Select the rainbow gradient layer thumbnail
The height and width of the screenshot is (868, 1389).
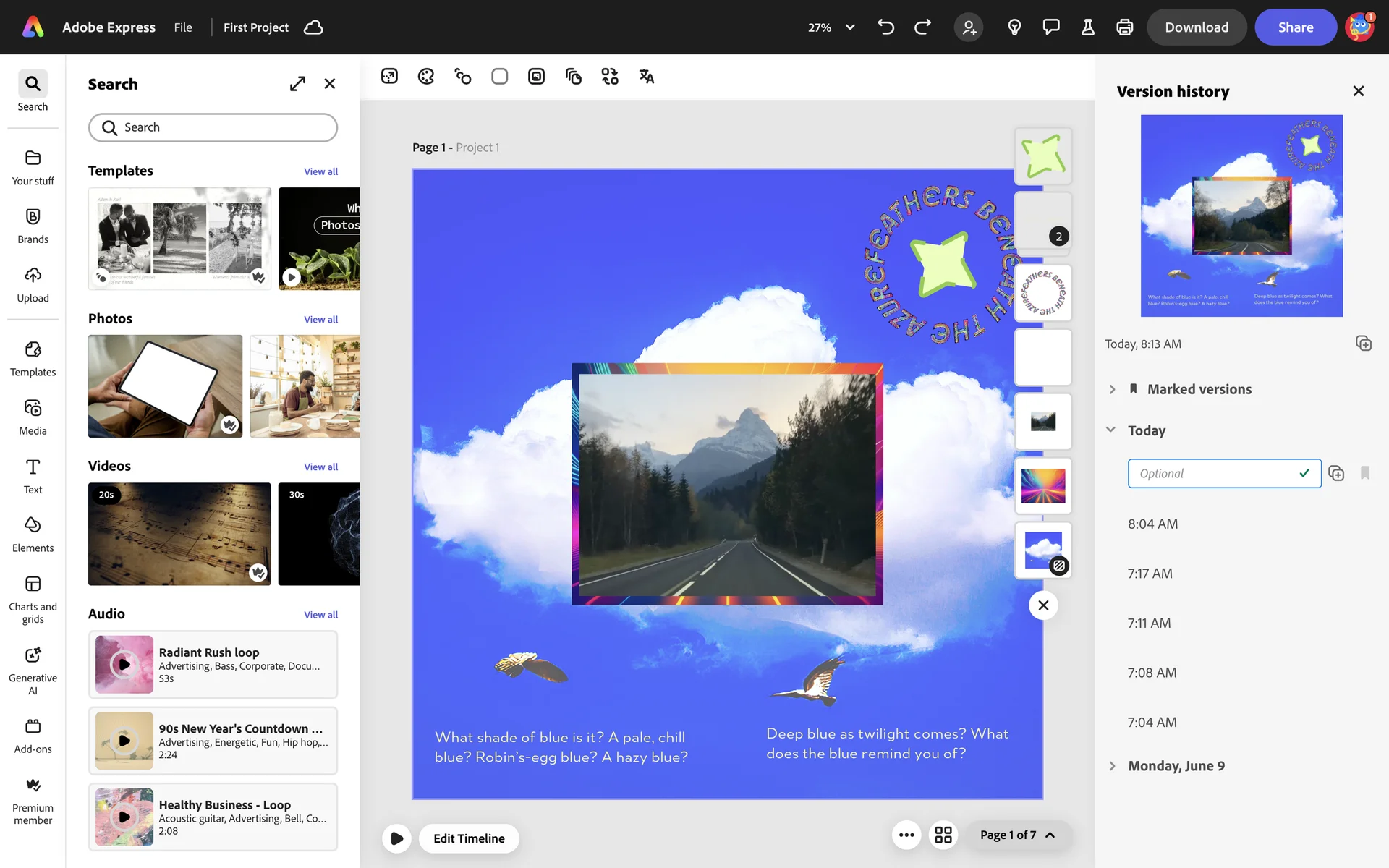coord(1042,485)
